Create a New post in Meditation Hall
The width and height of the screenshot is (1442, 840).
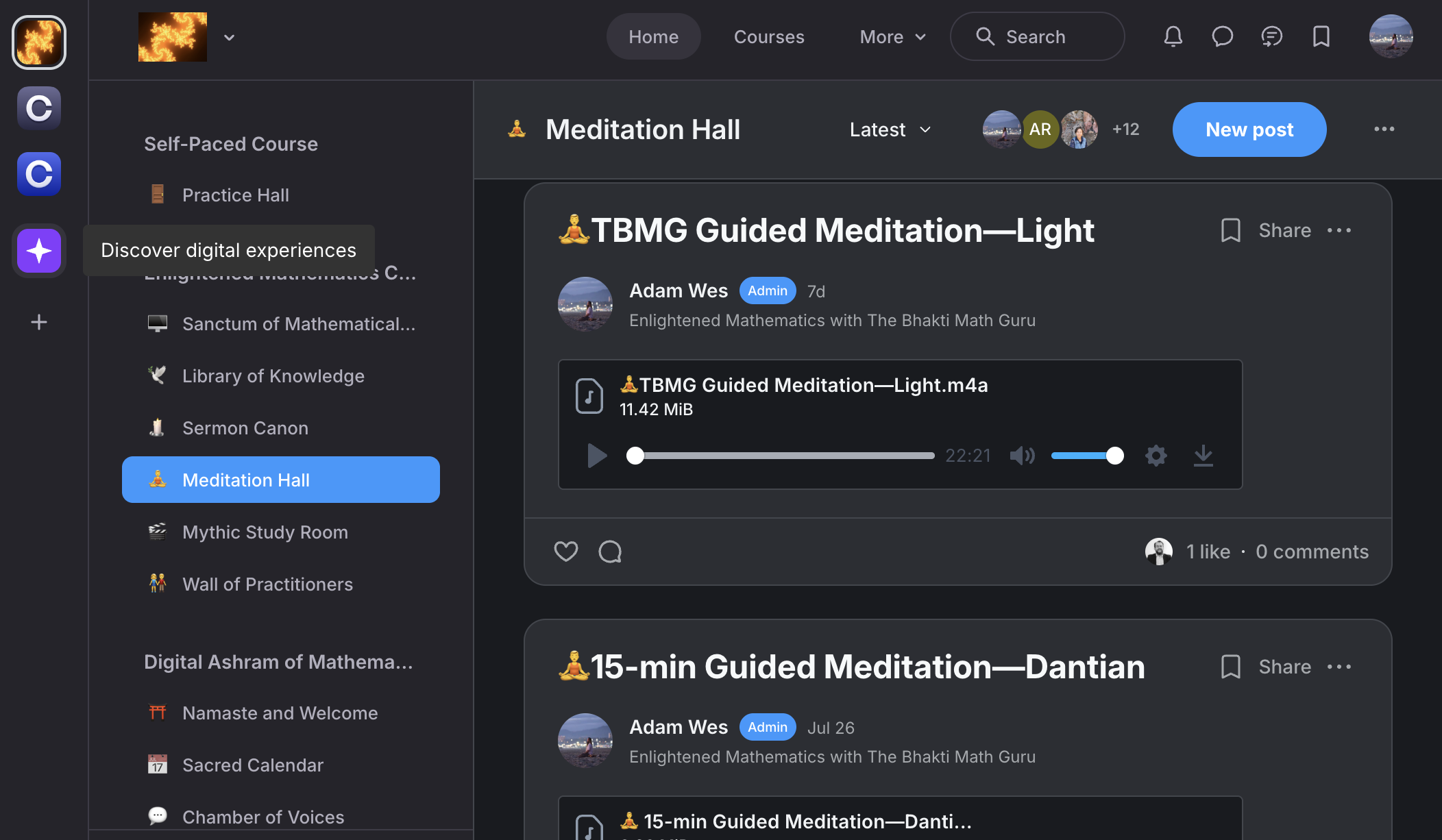pyautogui.click(x=1249, y=129)
